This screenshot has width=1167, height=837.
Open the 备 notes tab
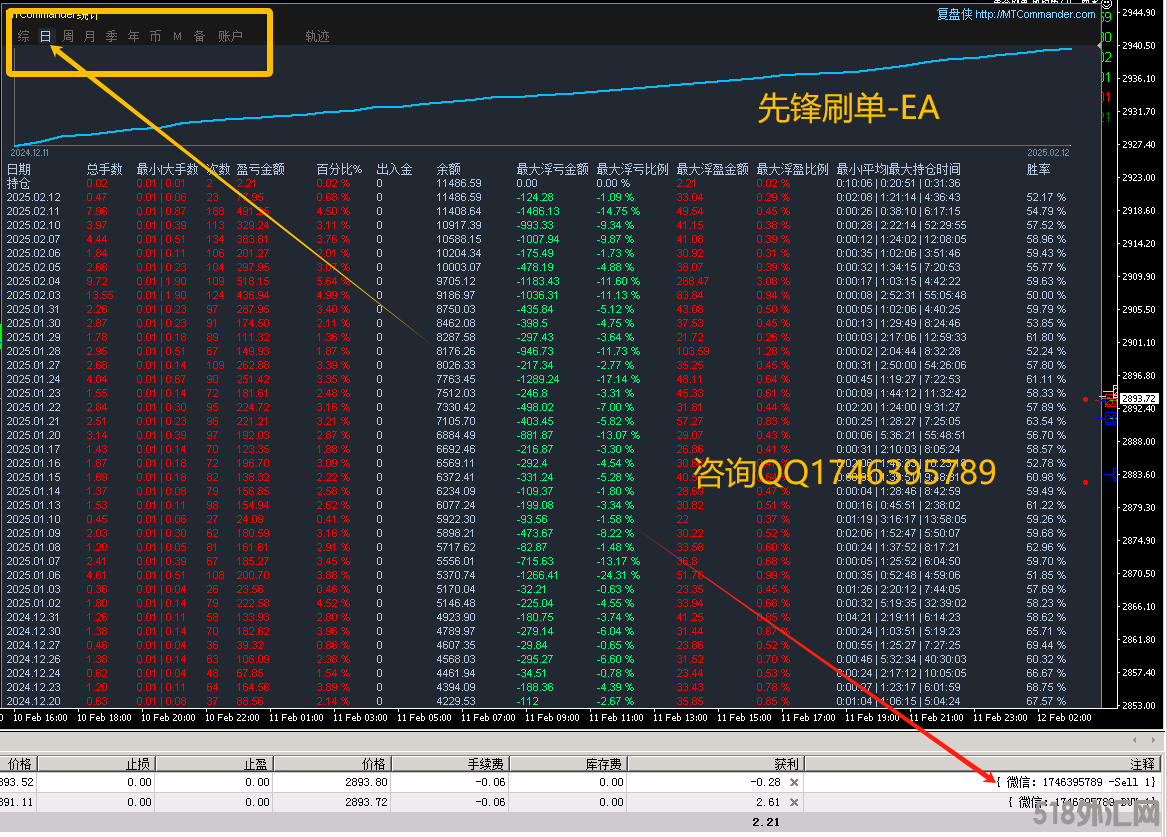(199, 37)
